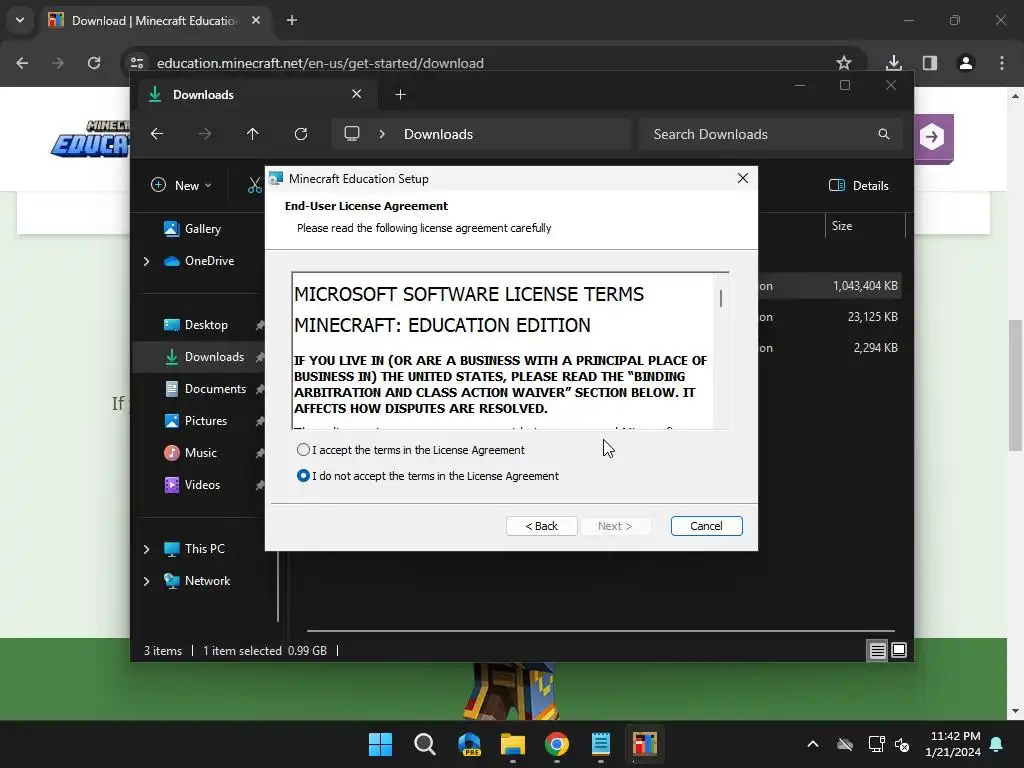Close the Minecraft Education Chrome tab
The image size is (1024, 768).
click(256, 20)
